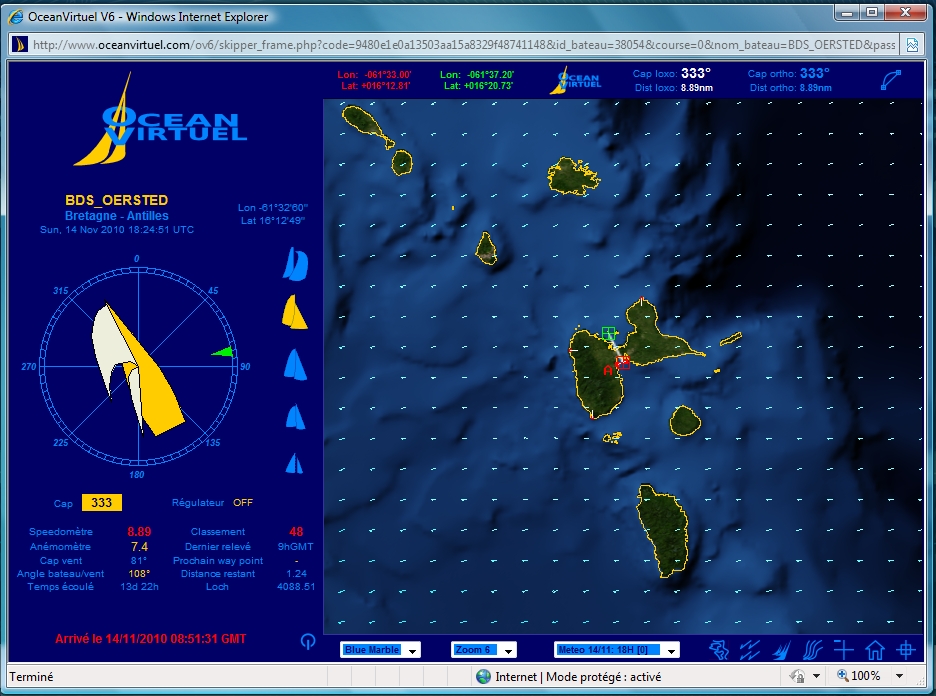936x696 pixels.
Task: Open the 100% zoom level arrow in the status bar
Action: pos(899,676)
